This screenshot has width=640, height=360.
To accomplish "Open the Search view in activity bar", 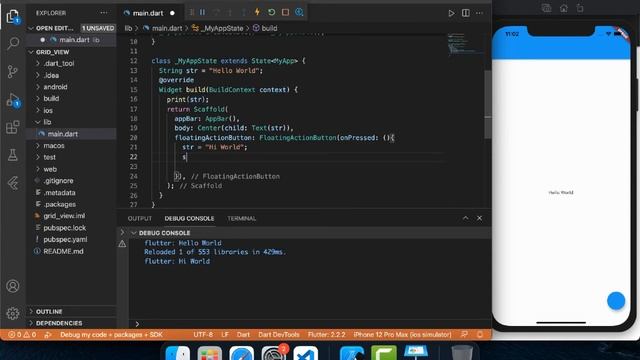I will 13,43.
